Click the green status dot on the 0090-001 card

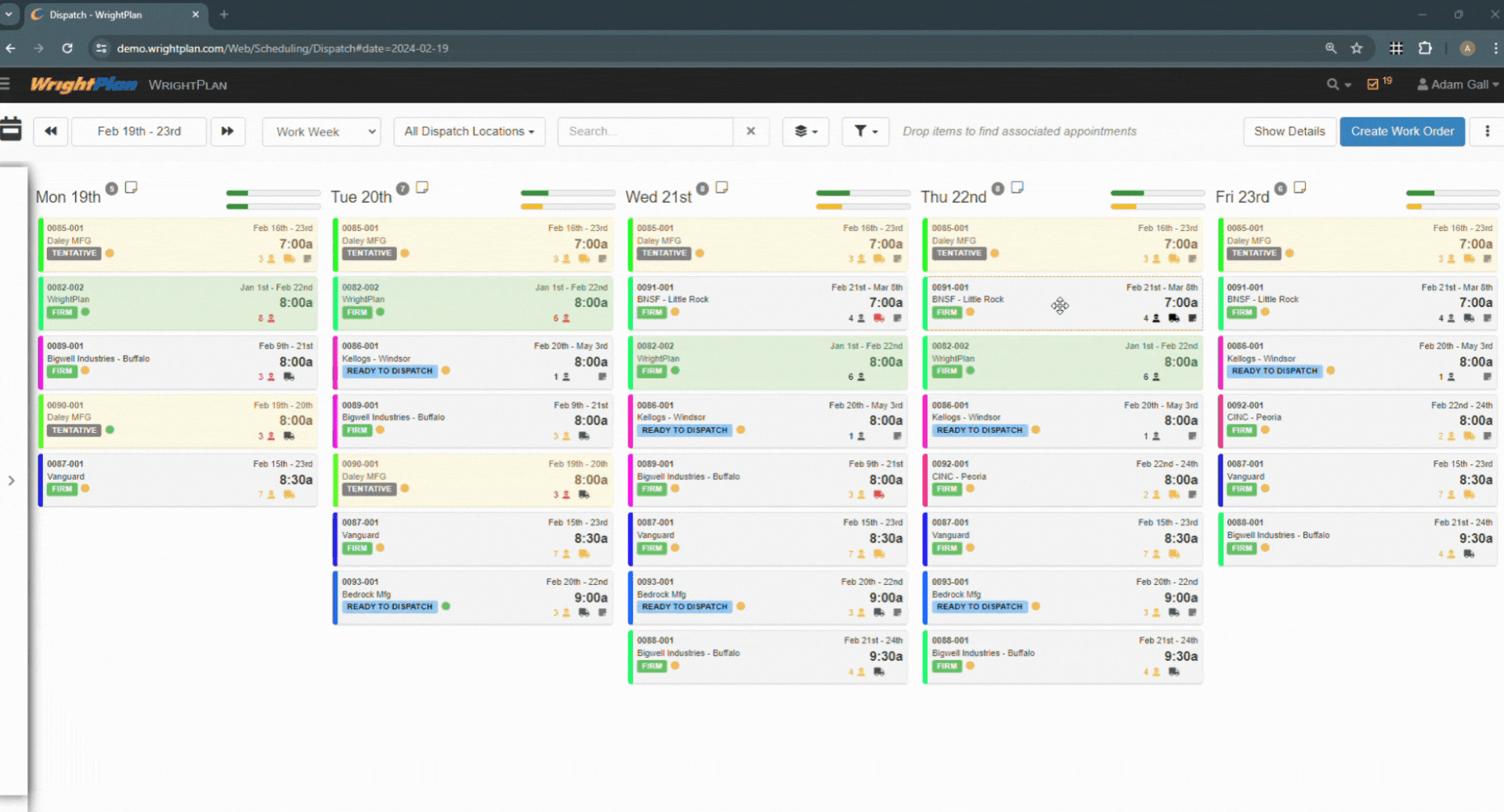coord(110,430)
